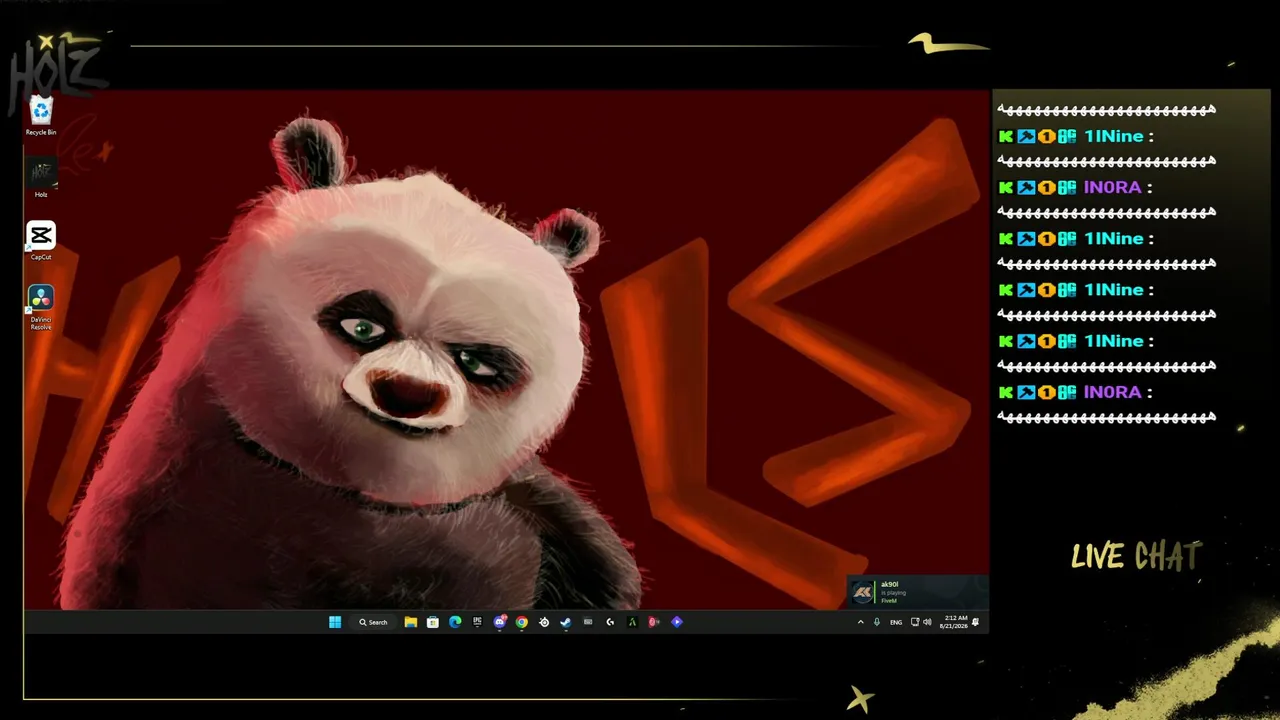Open the keyboard app icon on the taskbar
The width and height of the screenshot is (1280, 720).
coord(588,622)
